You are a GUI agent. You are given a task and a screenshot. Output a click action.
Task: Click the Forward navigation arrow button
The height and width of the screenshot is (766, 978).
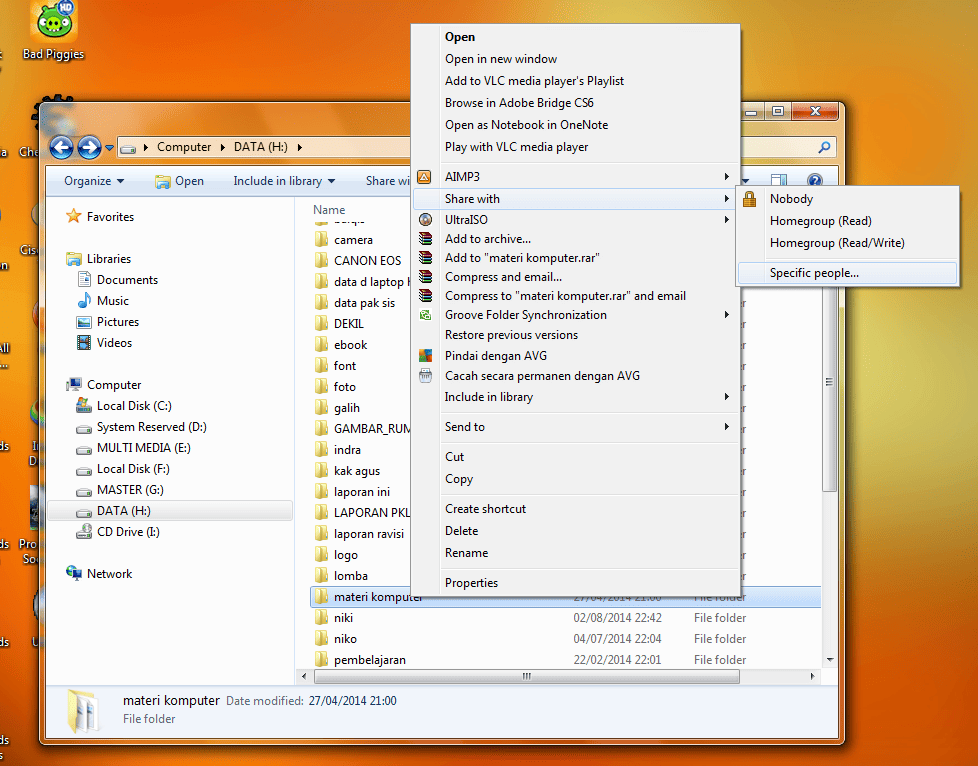[x=89, y=148]
